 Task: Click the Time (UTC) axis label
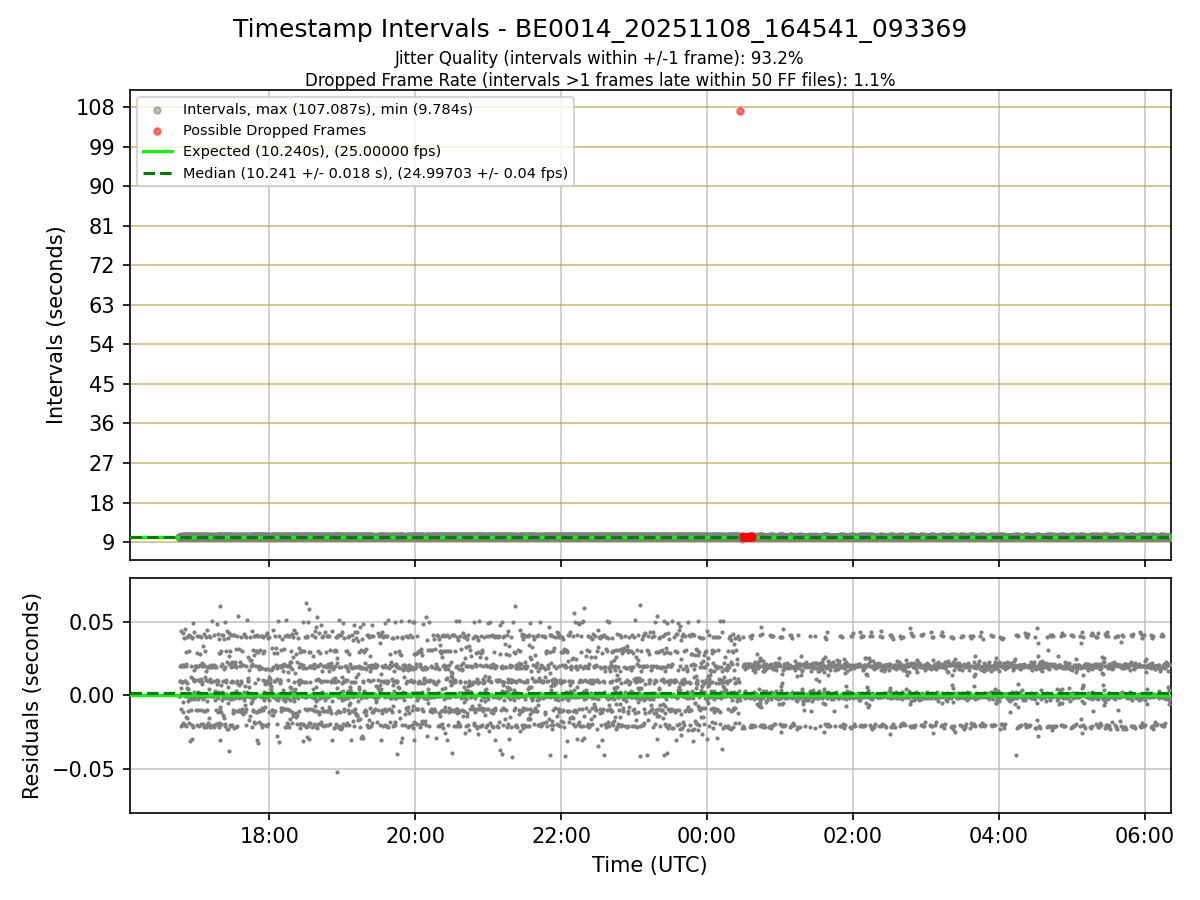pos(650,865)
